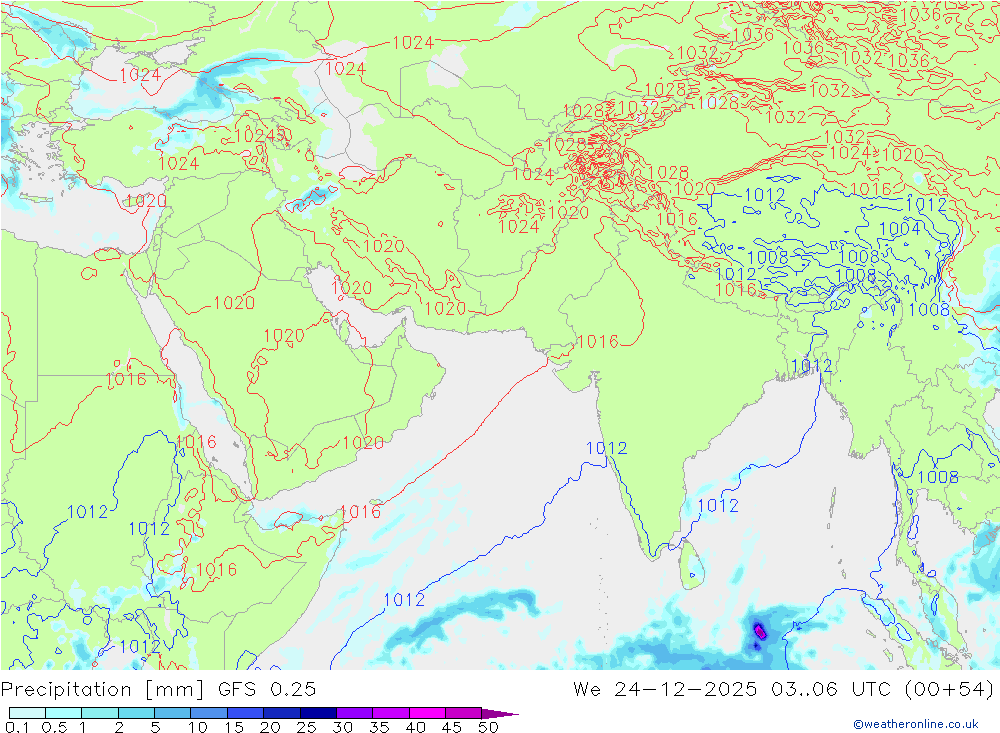1000x733 pixels.
Task: Pick the 20–25 mm dark blue legend swatch
Action: click(x=282, y=713)
